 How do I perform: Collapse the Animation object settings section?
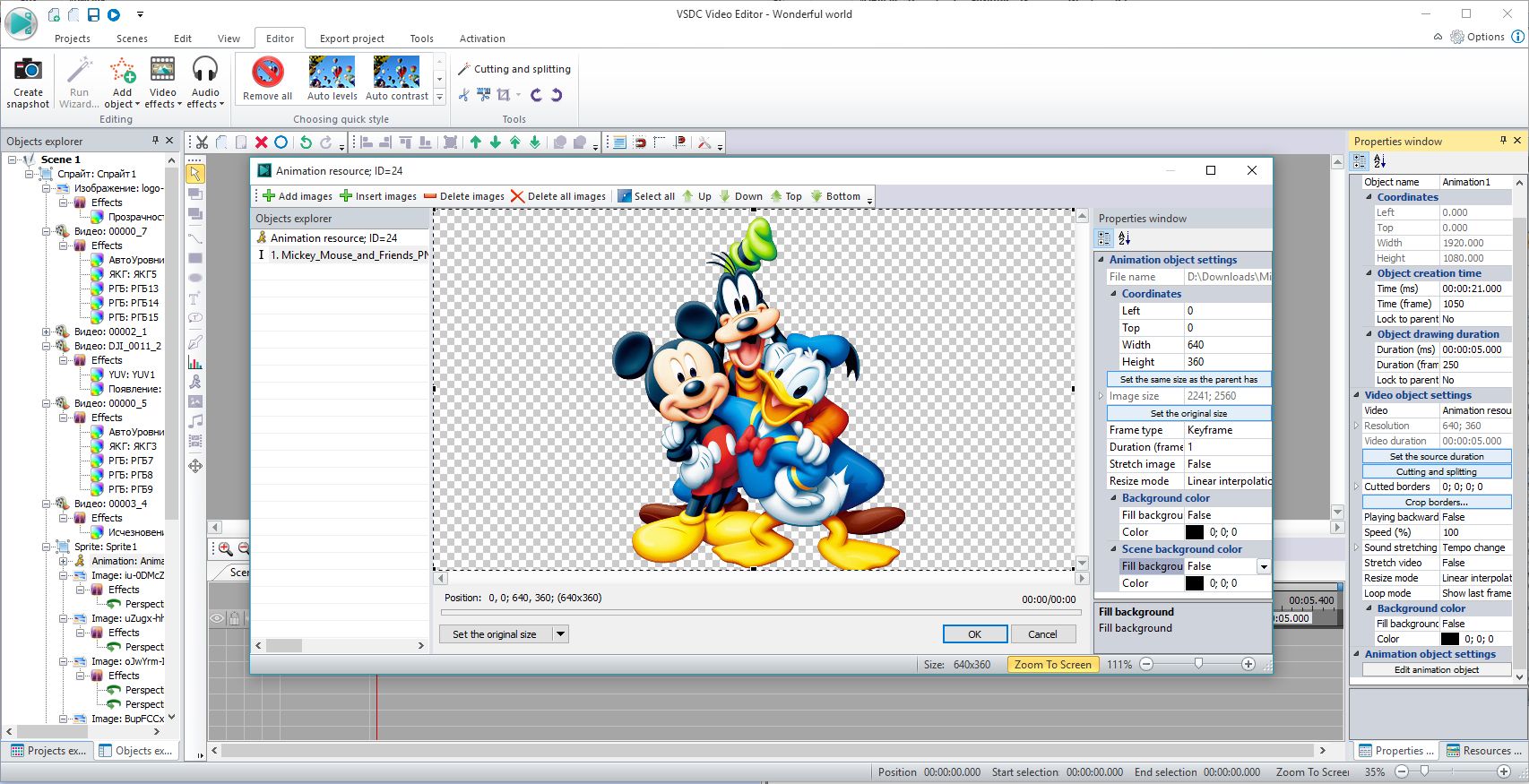1101,260
